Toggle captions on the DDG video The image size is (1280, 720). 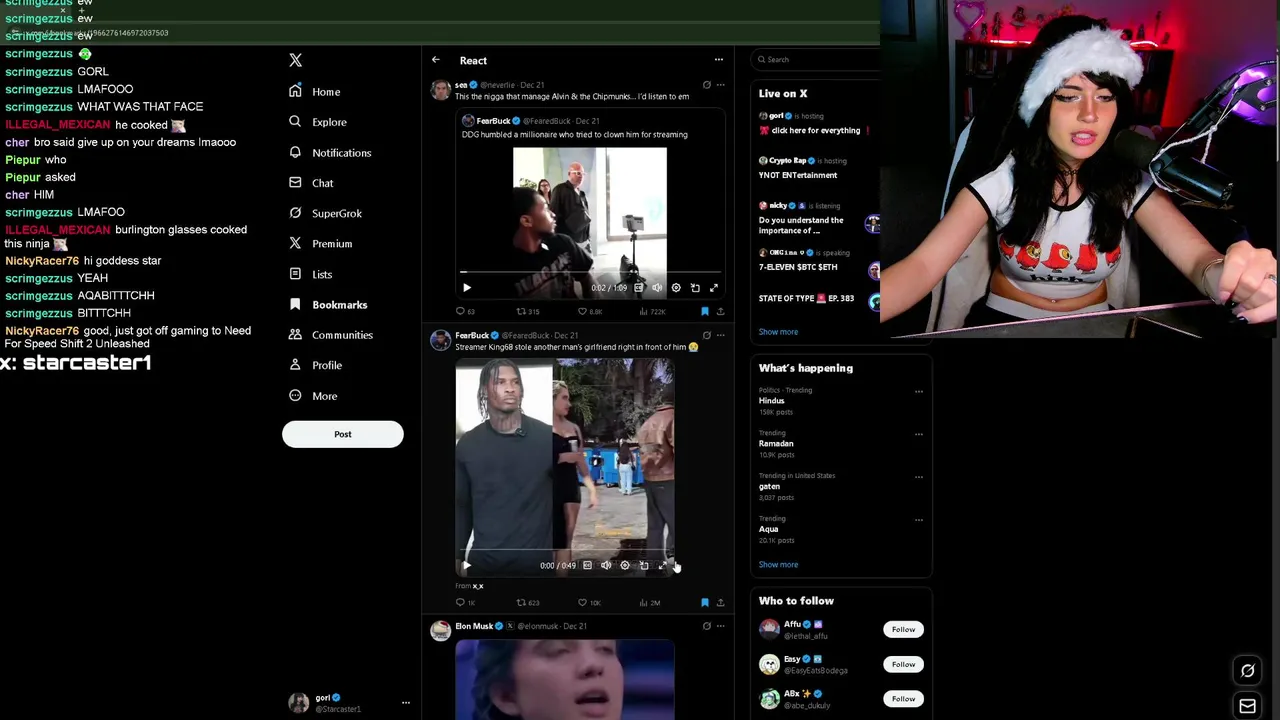click(638, 288)
